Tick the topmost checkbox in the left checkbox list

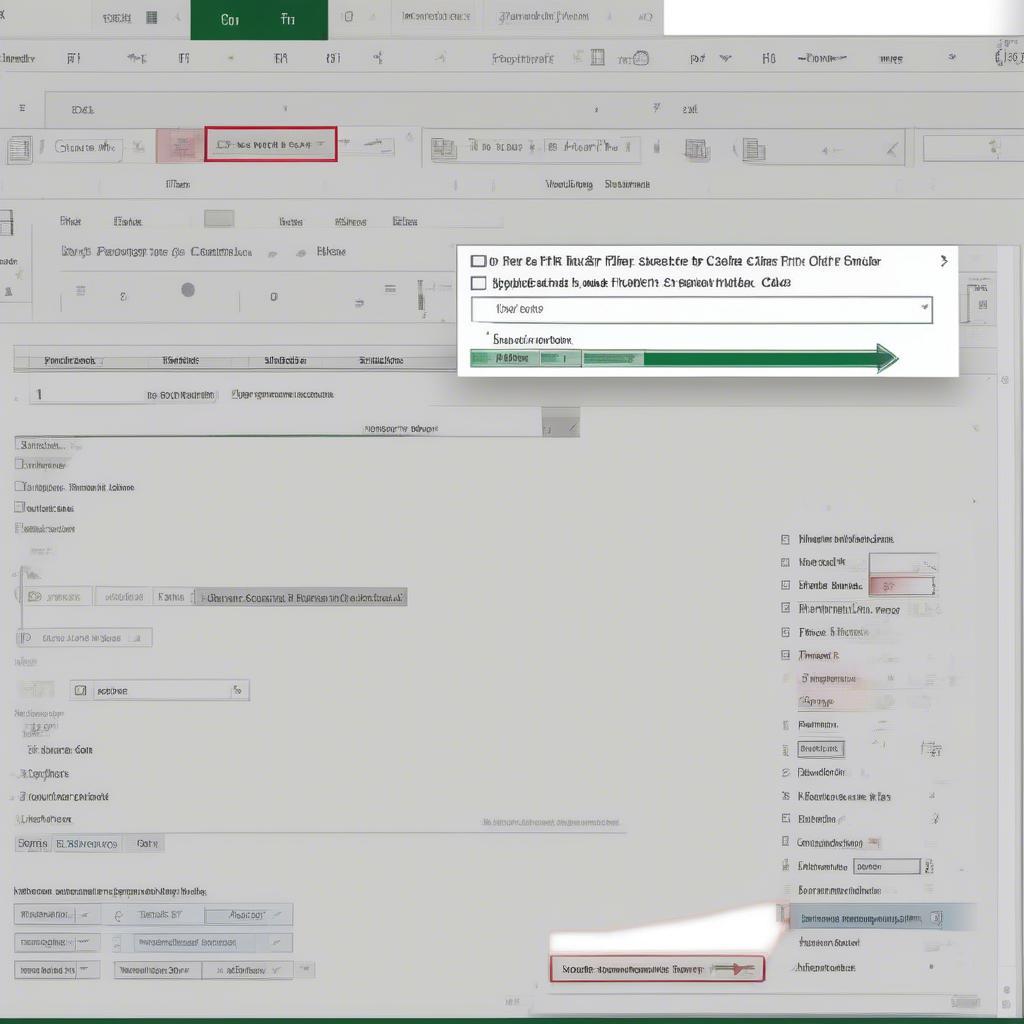[x=20, y=464]
